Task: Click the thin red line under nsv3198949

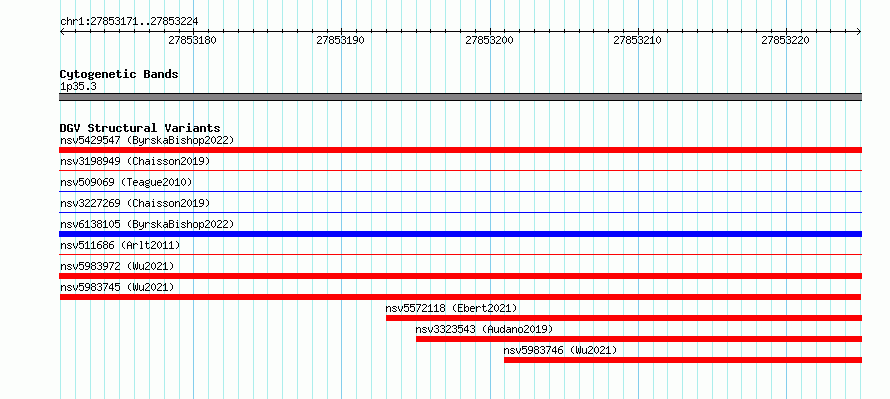Action: 460,170
